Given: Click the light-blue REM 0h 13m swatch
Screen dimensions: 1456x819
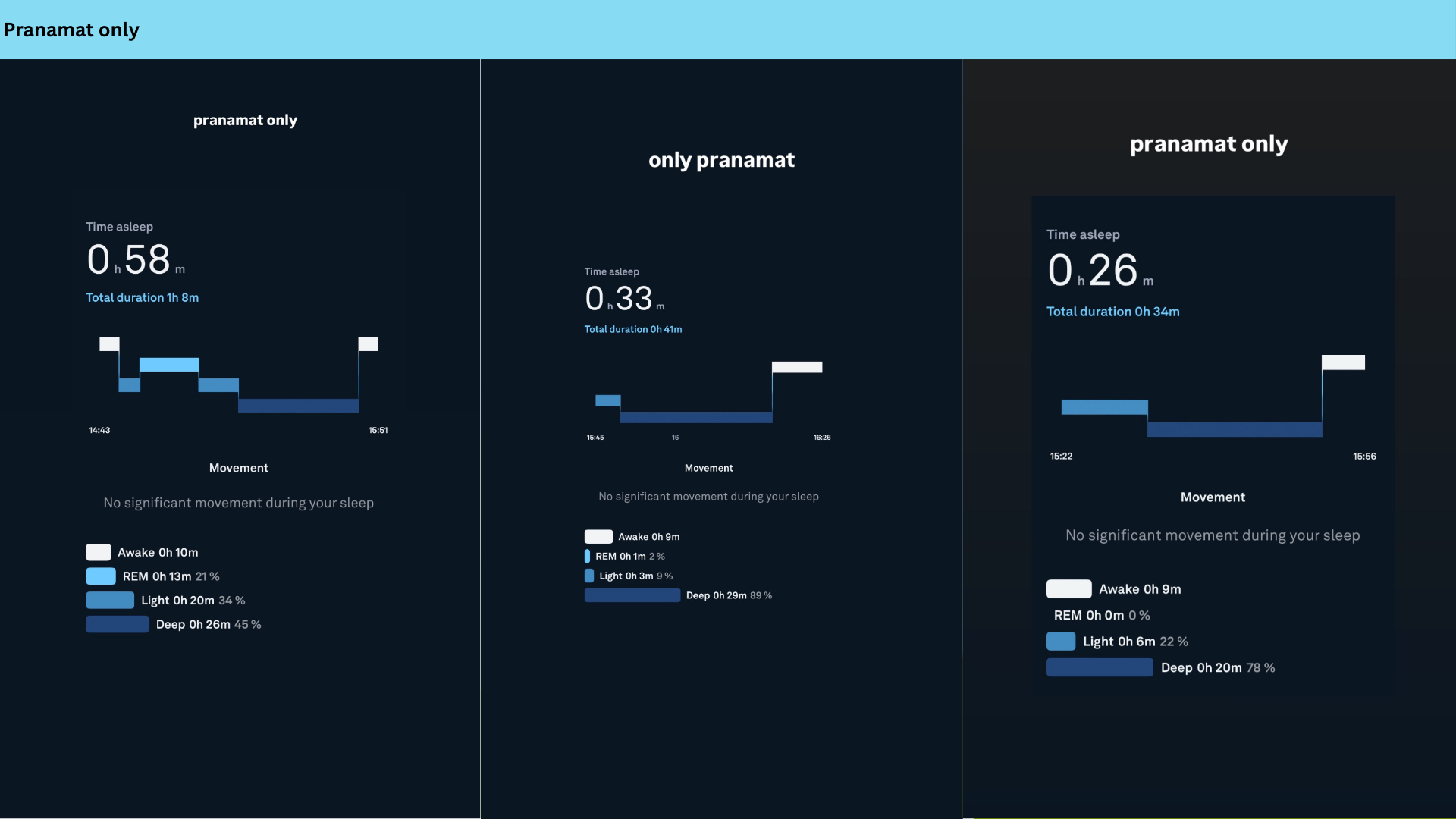Looking at the screenshot, I should 101,576.
